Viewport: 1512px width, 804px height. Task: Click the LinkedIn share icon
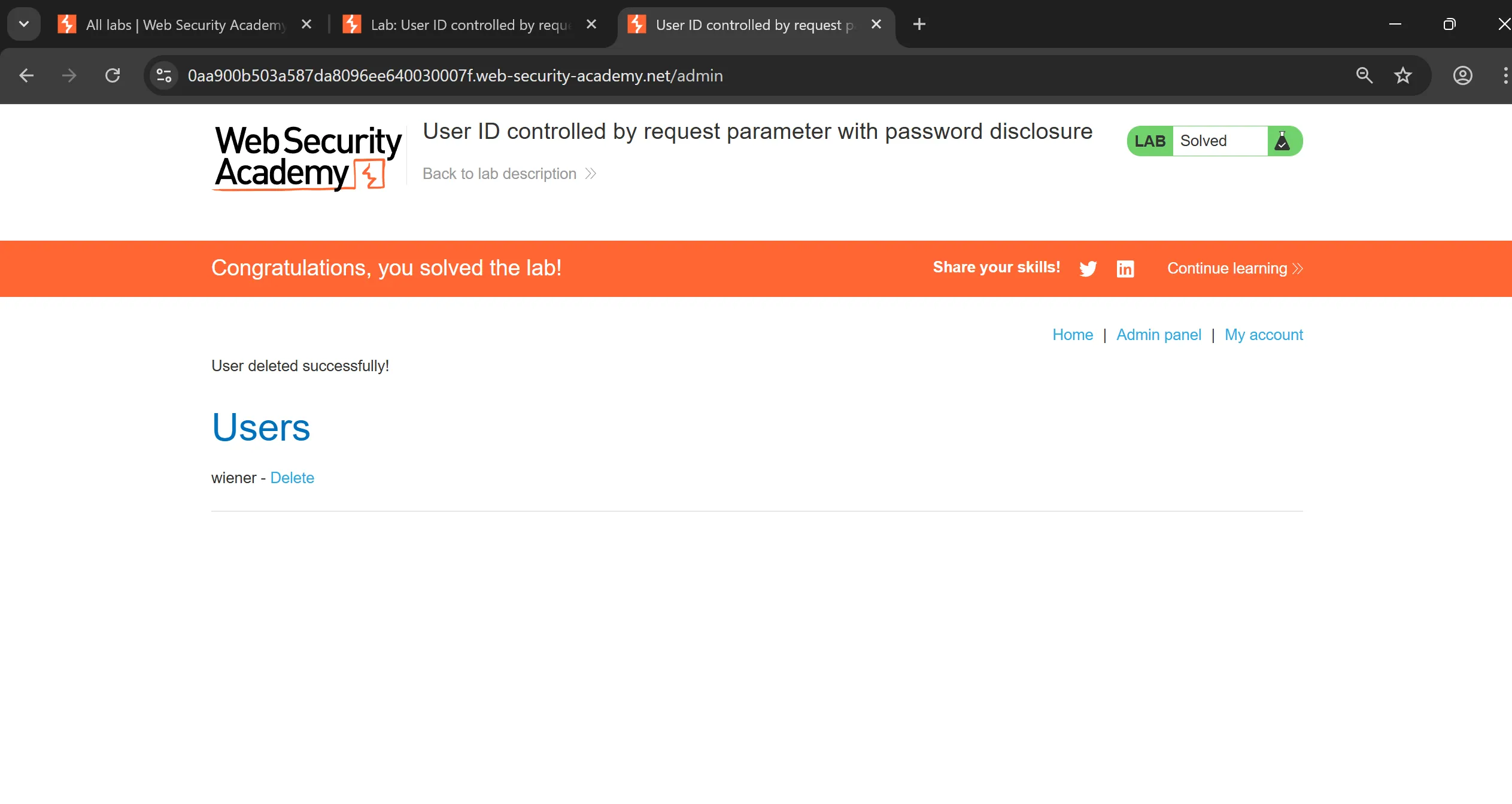coord(1125,269)
